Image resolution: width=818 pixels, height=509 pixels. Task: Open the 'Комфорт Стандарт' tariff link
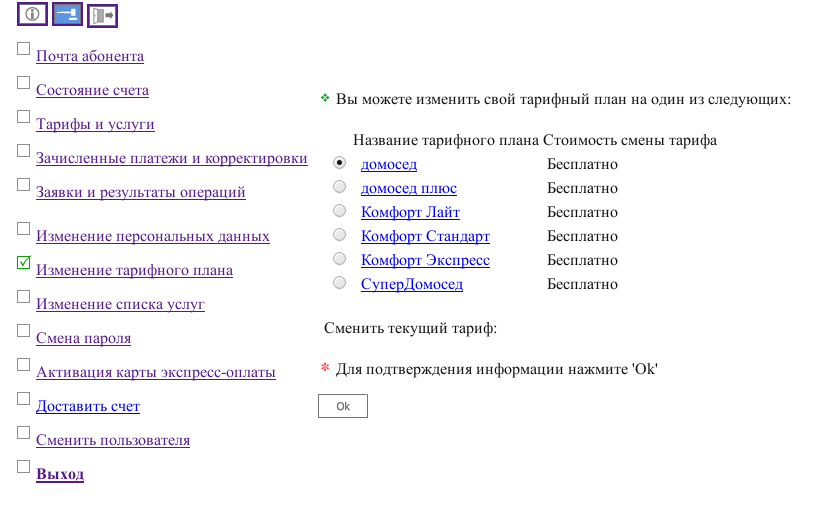click(425, 236)
